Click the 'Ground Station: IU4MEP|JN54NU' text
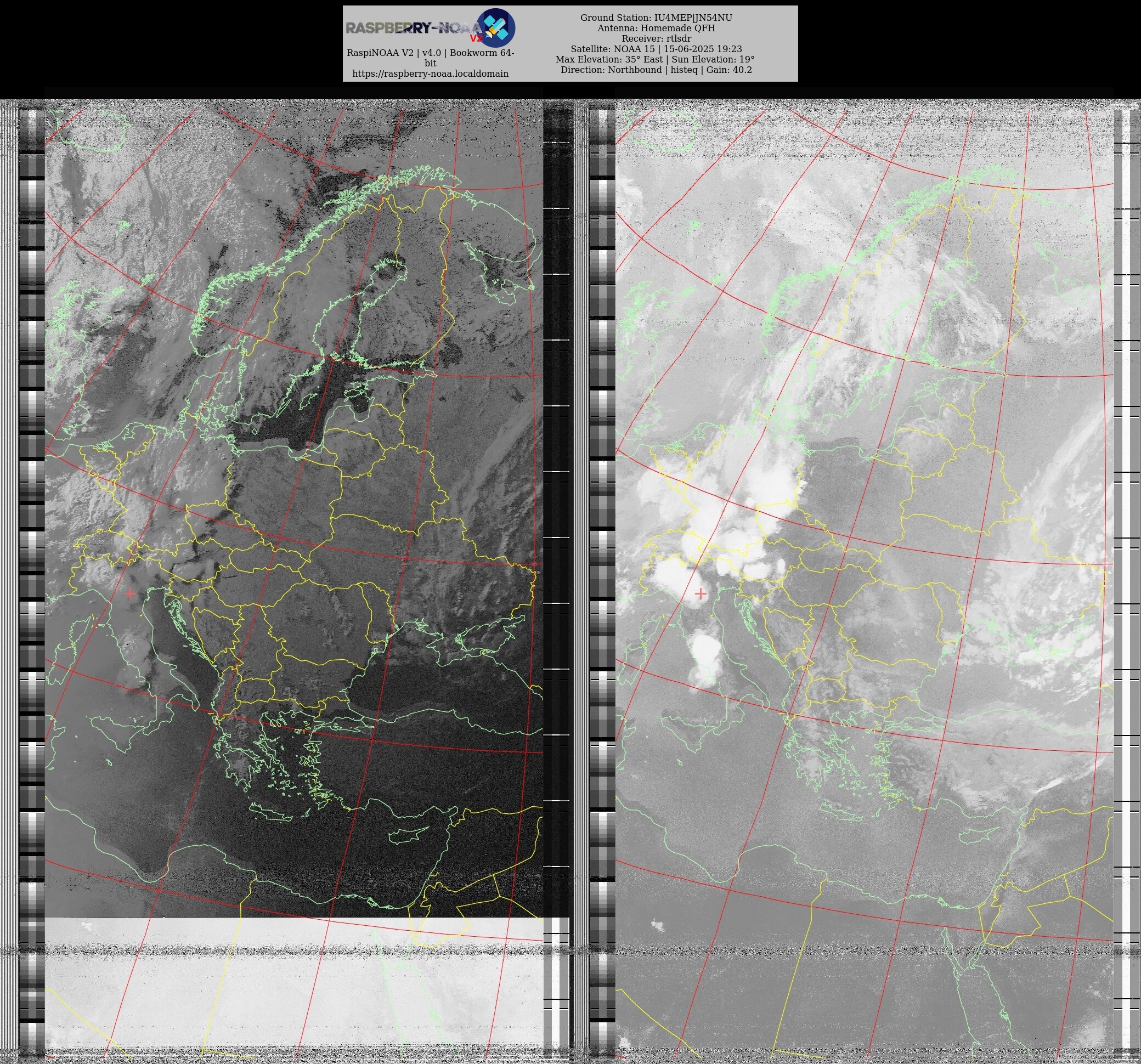This screenshot has height=1064, width=1141. coord(656,18)
